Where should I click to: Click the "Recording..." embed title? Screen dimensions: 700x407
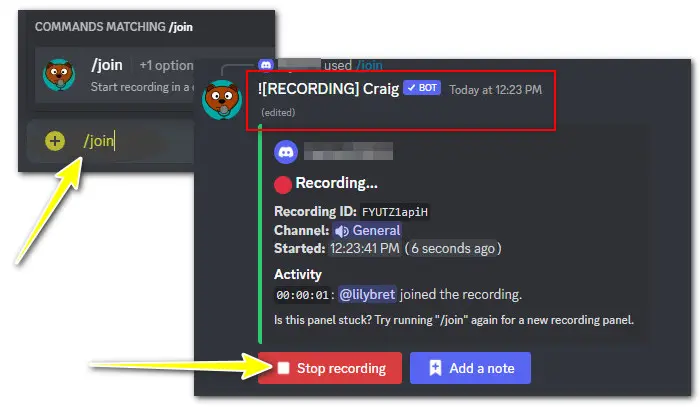pyautogui.click(x=337, y=183)
